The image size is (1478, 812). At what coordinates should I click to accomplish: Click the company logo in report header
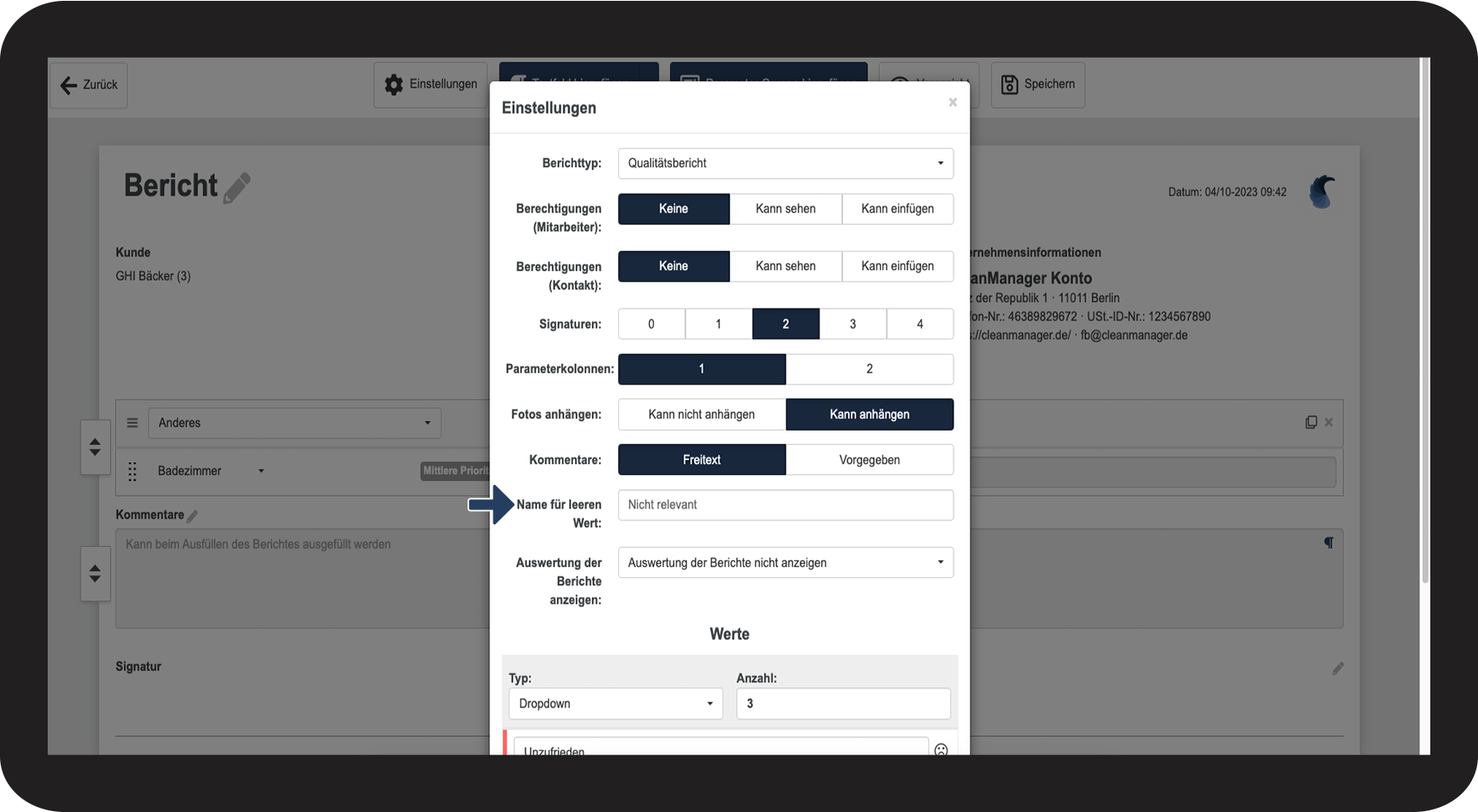1322,192
